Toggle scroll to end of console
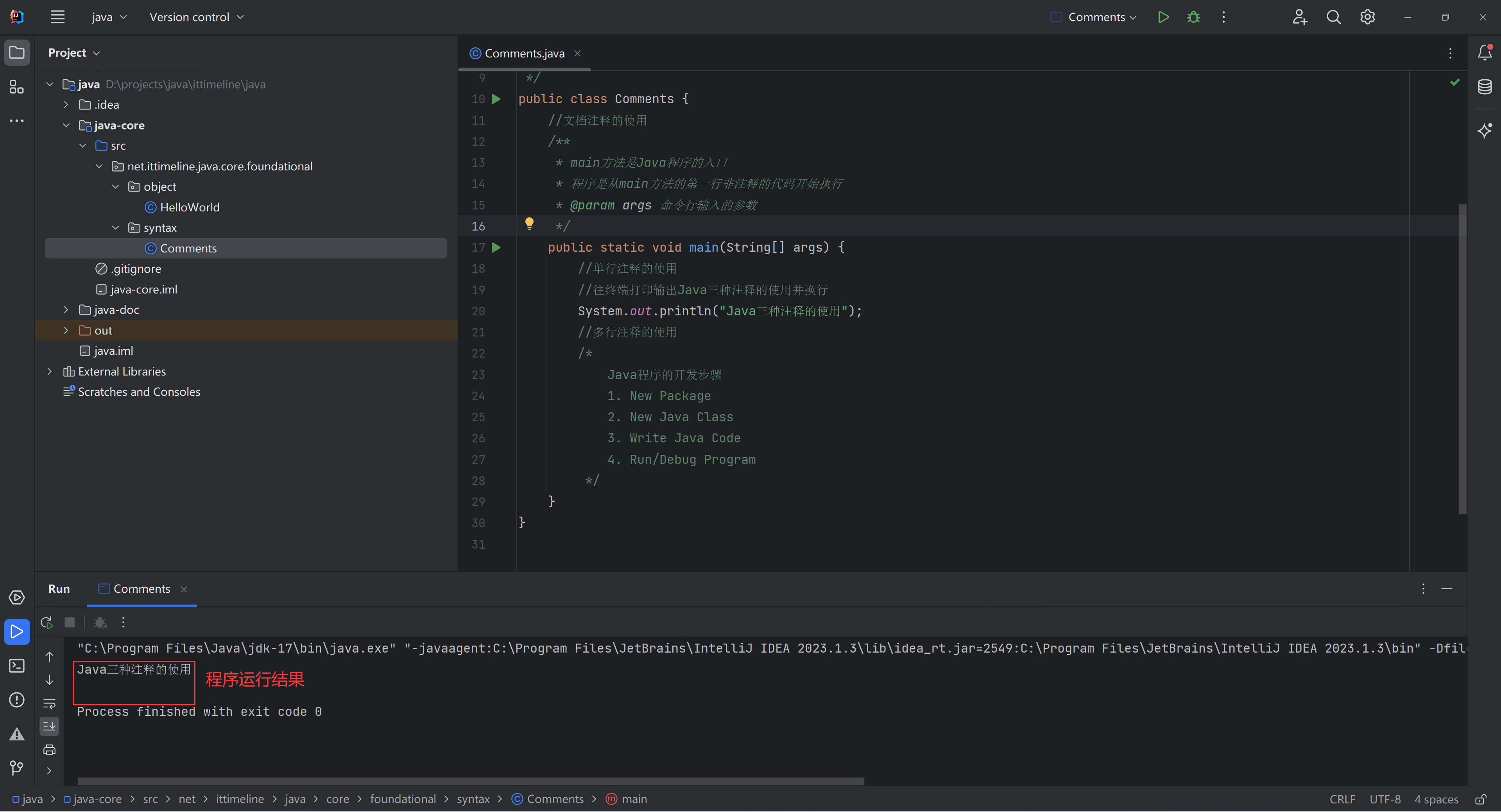This screenshot has width=1501, height=812. (x=50, y=726)
